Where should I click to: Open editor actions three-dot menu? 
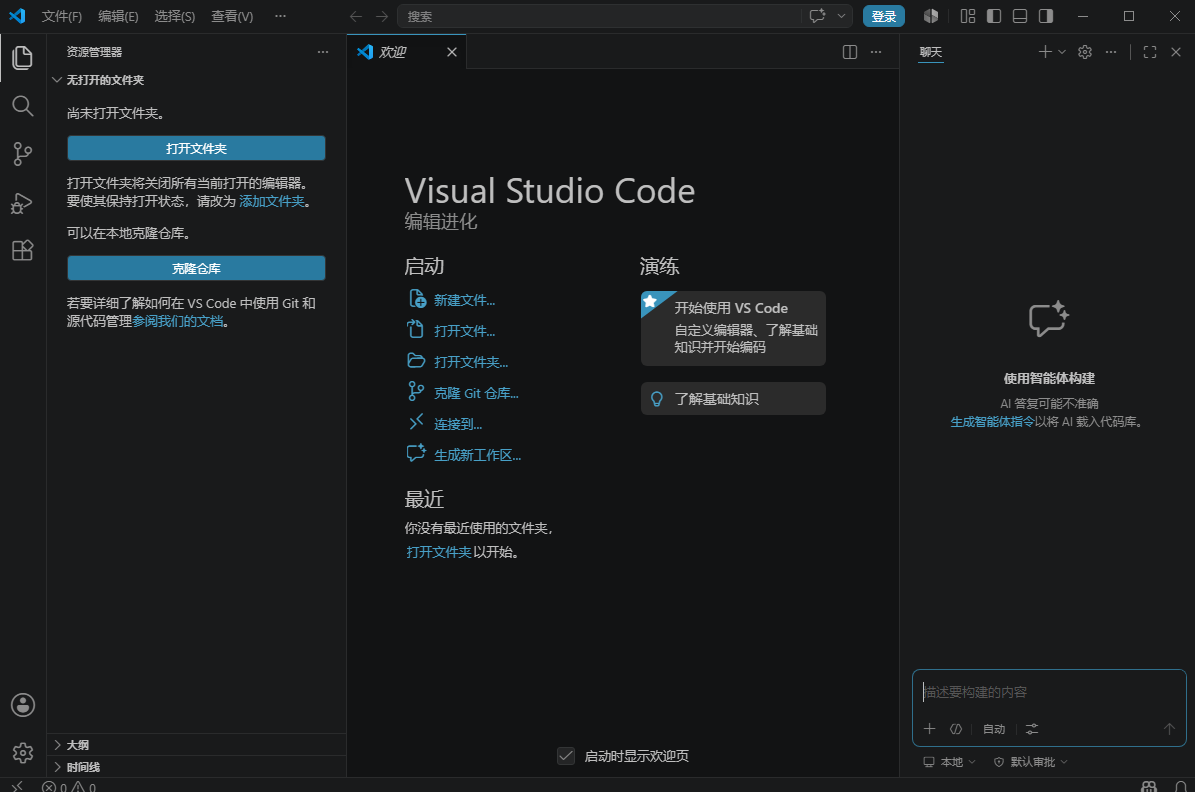876,52
